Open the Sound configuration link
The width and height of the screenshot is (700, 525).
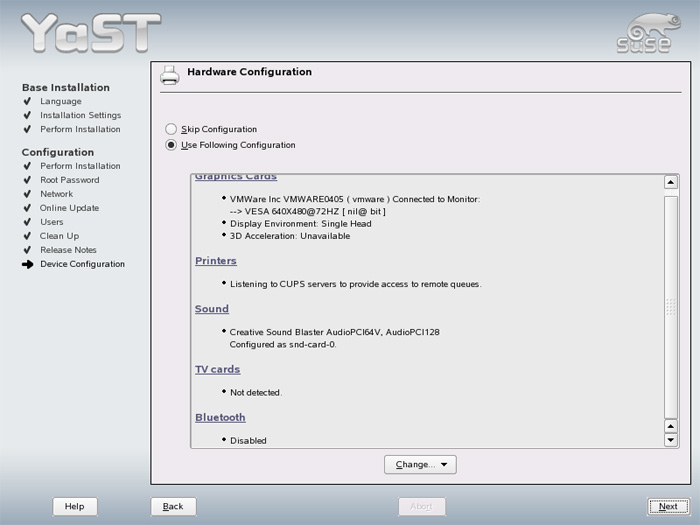click(212, 309)
